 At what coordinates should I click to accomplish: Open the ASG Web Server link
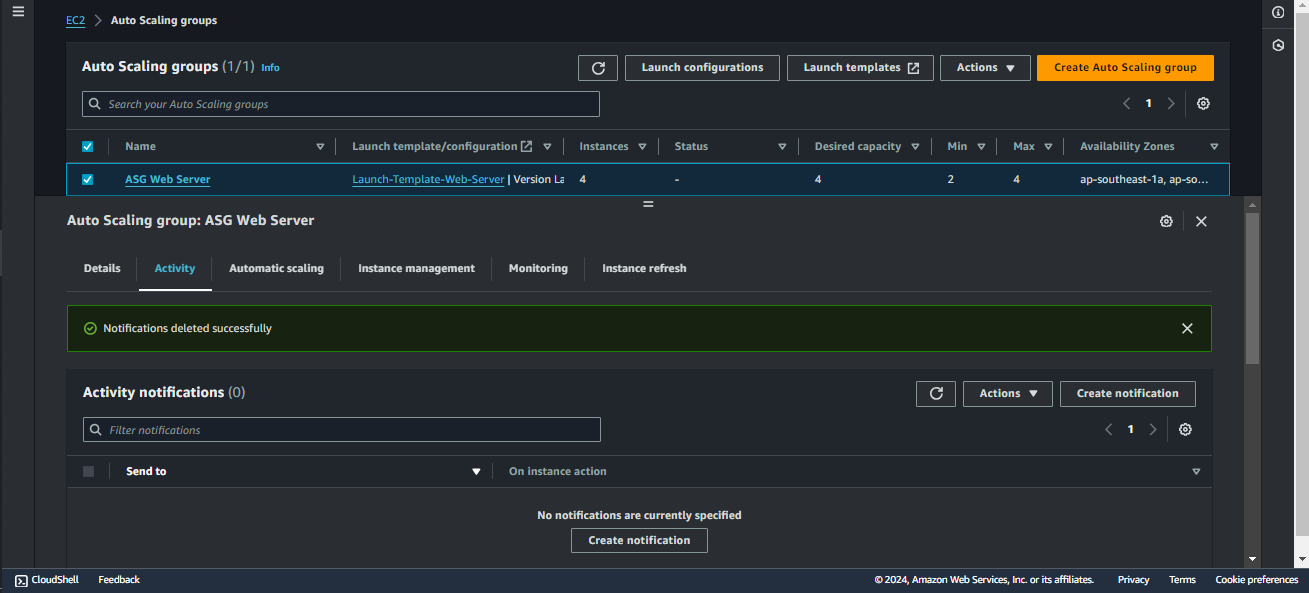point(167,180)
